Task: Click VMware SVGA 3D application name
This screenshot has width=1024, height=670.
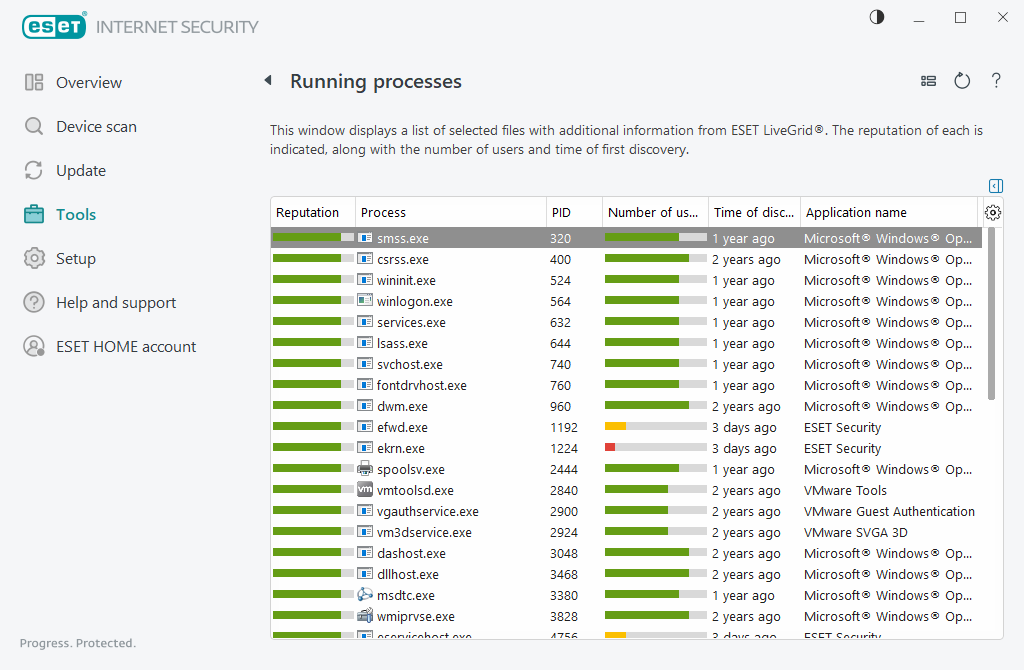Action: [x=856, y=532]
